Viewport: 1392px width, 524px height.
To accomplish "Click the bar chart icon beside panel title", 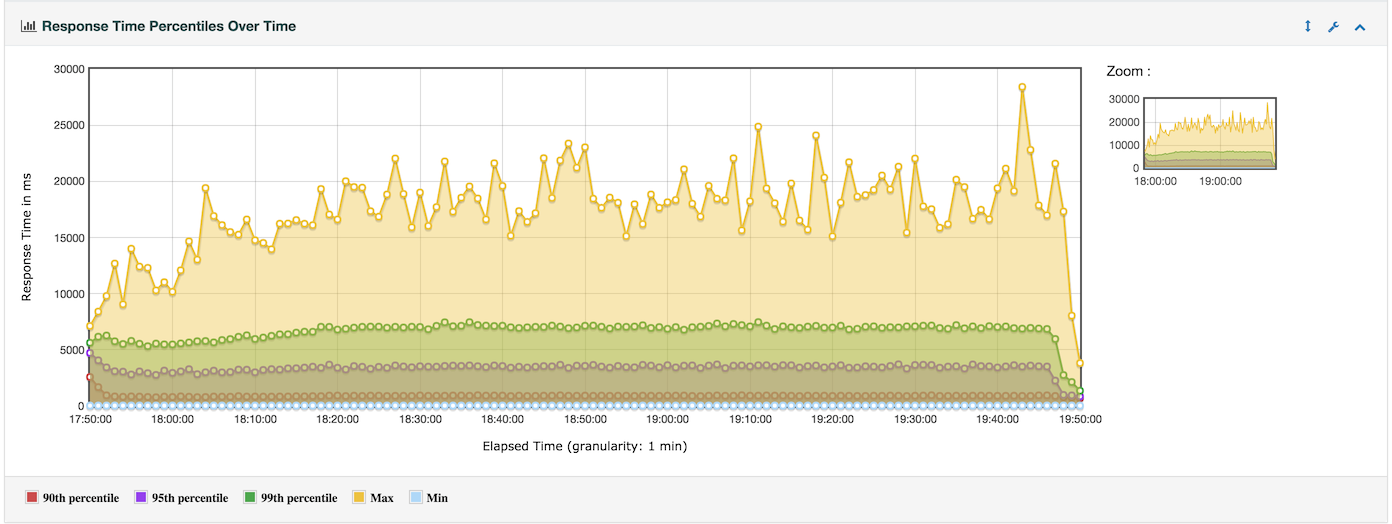I will click(28, 26).
